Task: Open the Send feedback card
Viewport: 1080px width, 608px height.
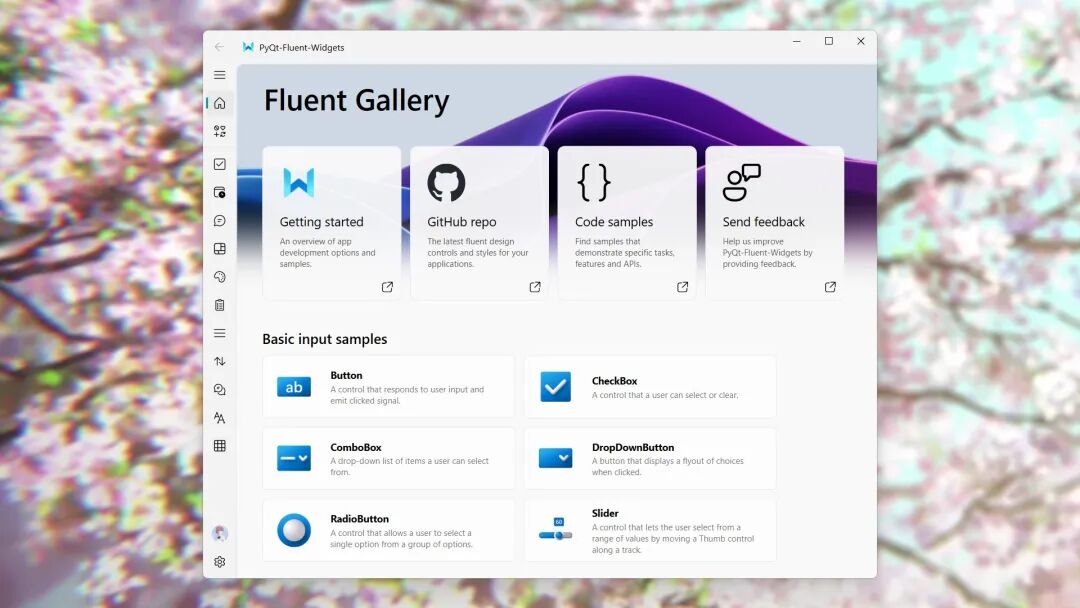Action: 775,222
